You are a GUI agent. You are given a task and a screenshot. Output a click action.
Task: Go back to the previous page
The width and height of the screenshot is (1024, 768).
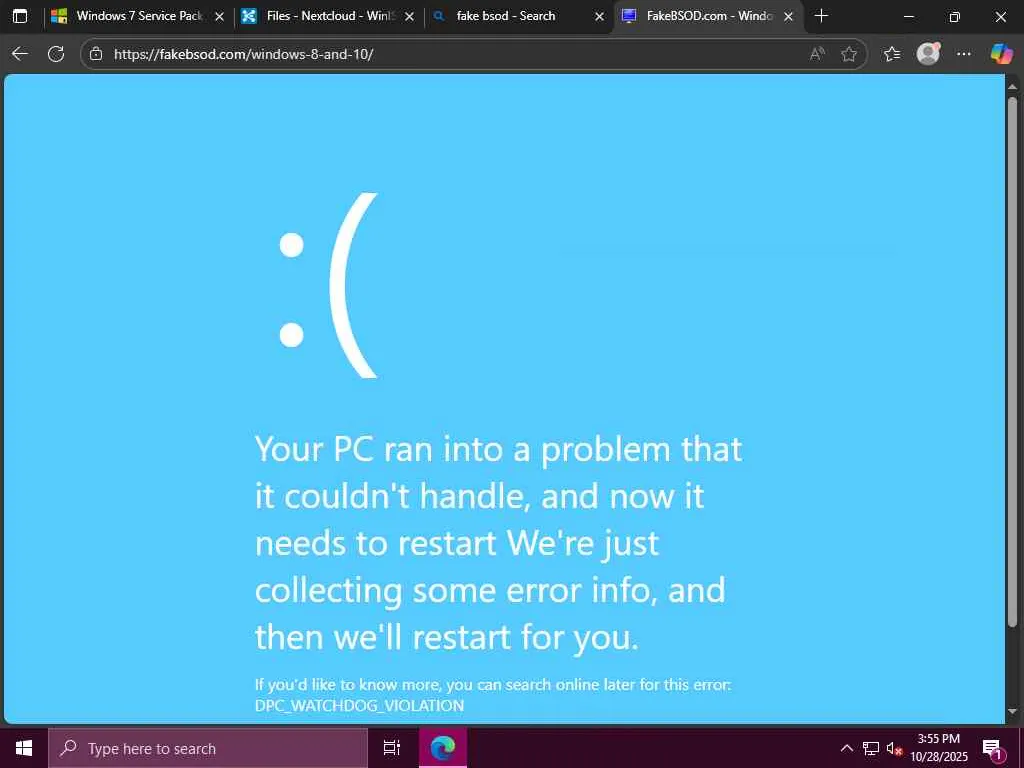tap(20, 54)
